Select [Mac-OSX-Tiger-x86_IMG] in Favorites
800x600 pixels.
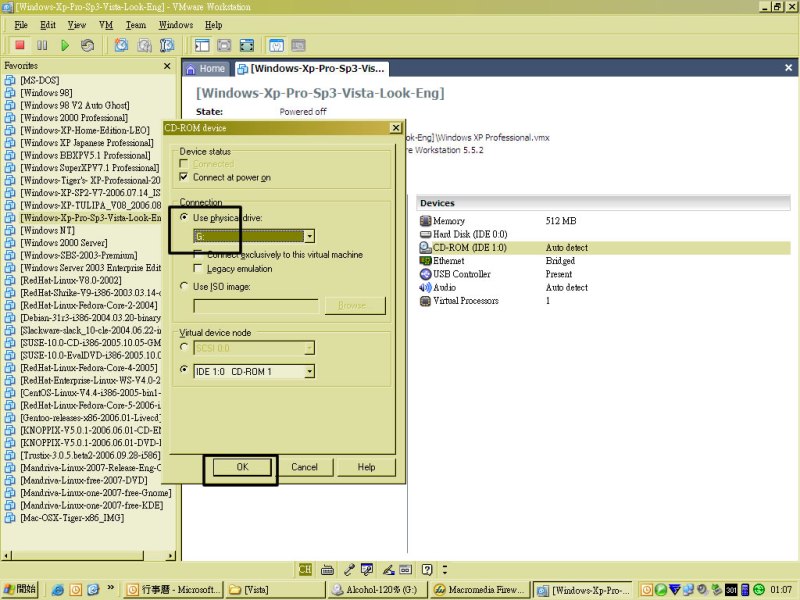(72, 517)
